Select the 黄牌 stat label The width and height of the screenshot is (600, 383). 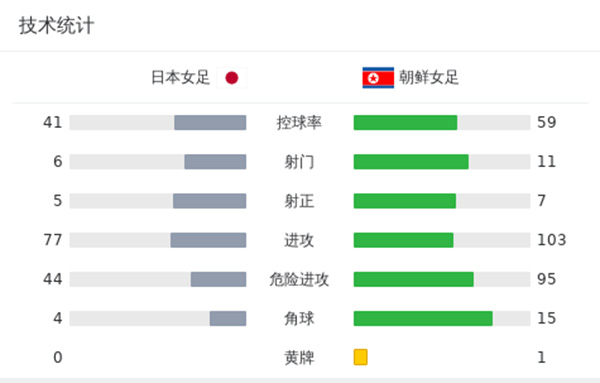point(299,358)
